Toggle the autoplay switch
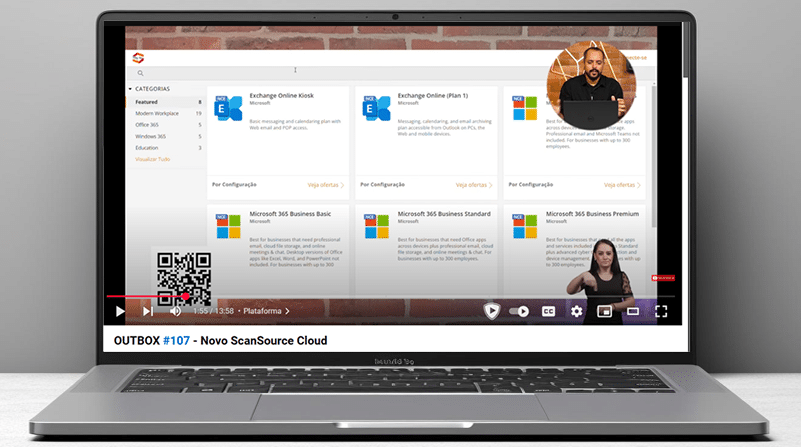The height and width of the screenshot is (447, 801). [519, 311]
